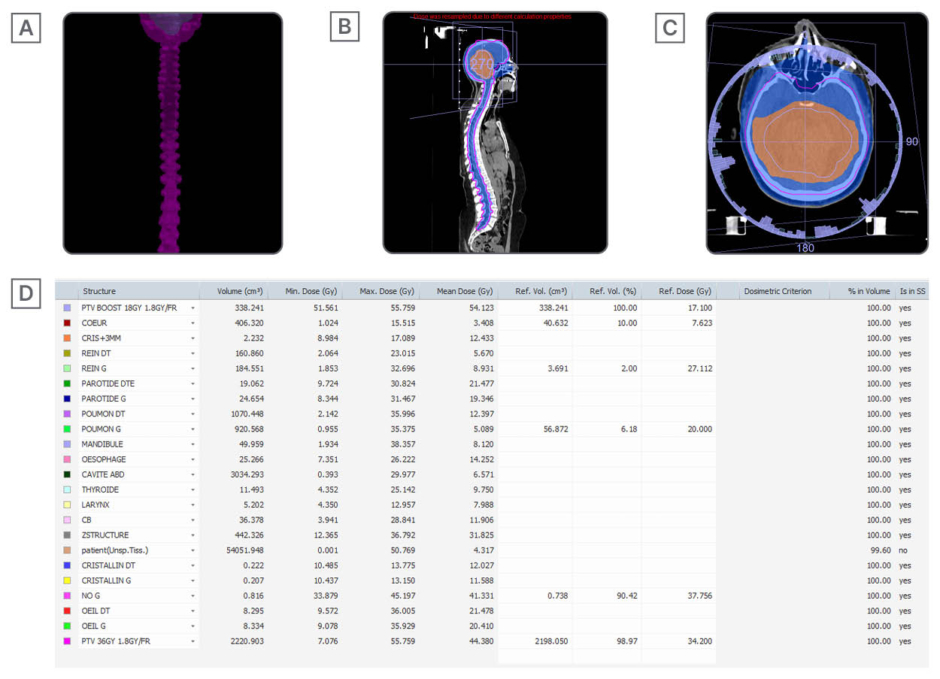Pick the LARYNX yellow color swatch
940x679 pixels.
67,505
